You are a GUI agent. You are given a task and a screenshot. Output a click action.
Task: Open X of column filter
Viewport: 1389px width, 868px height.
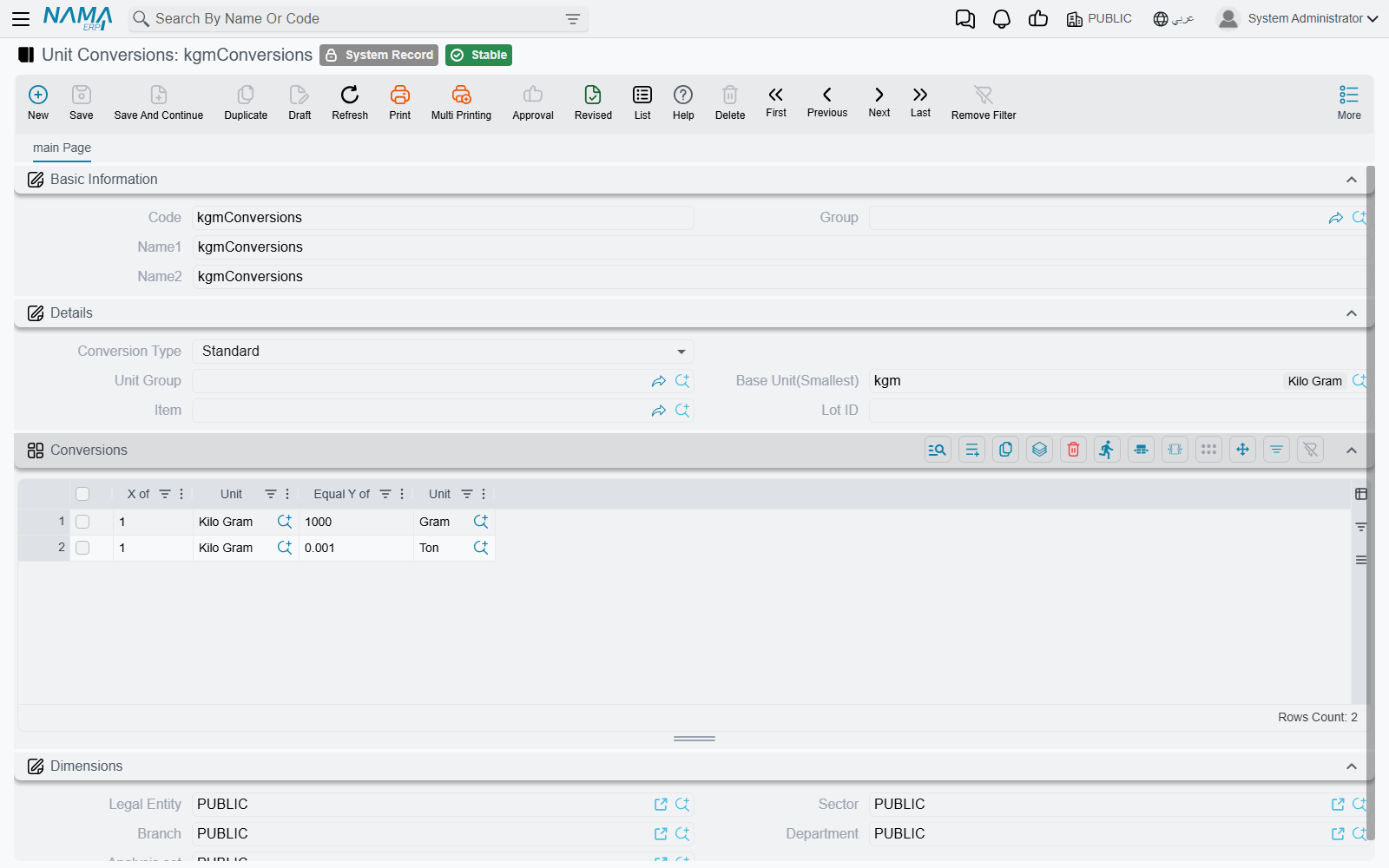[x=165, y=494]
